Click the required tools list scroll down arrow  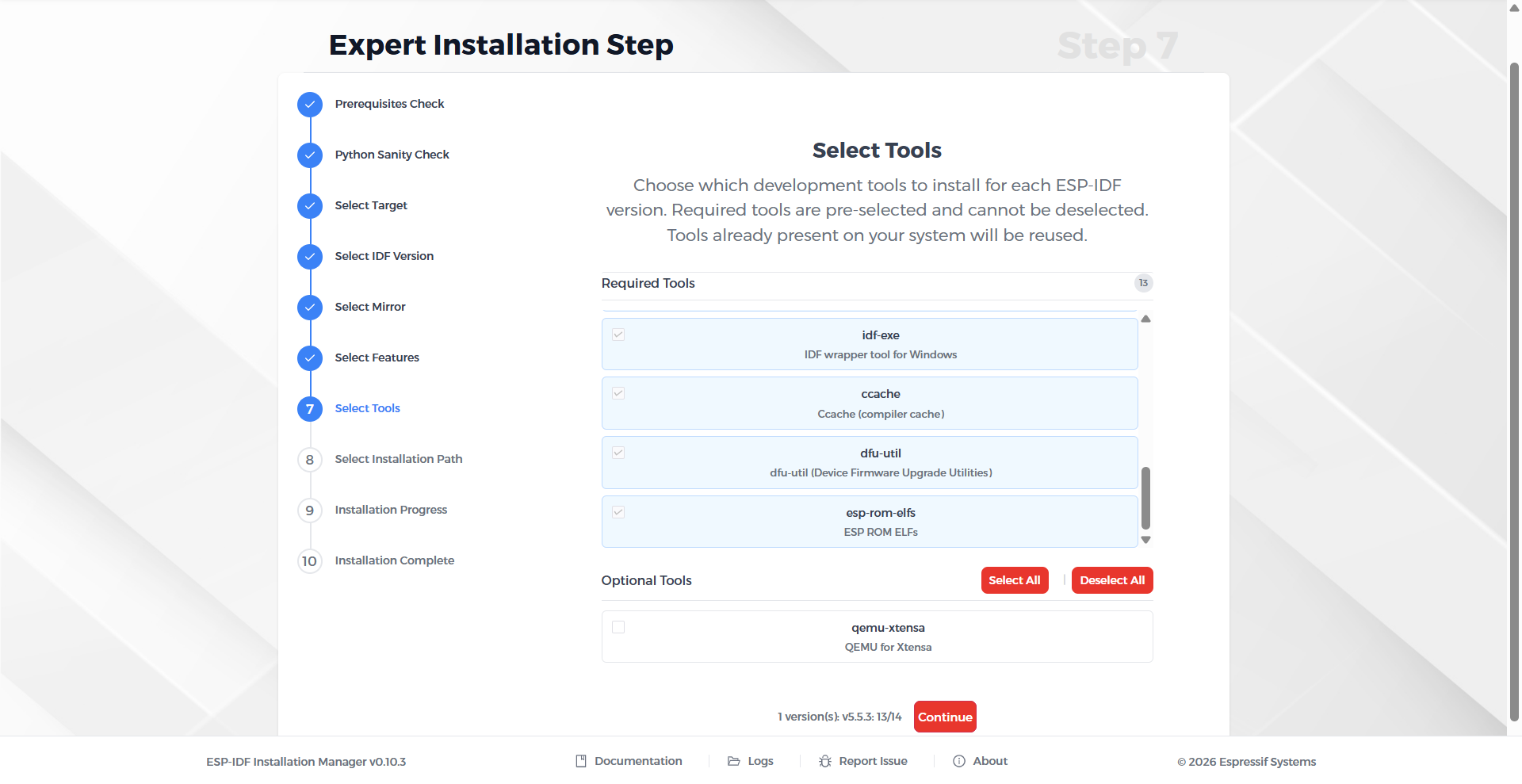point(1145,540)
